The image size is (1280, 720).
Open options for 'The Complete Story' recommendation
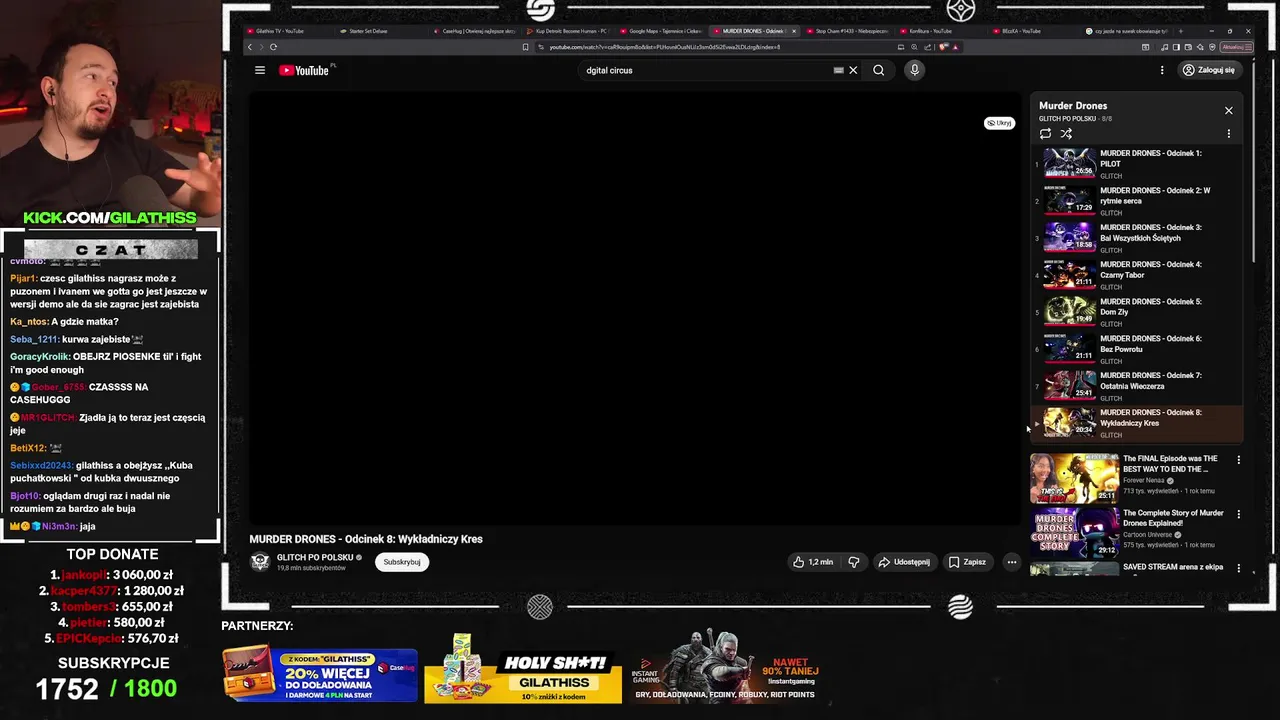[1239, 514]
